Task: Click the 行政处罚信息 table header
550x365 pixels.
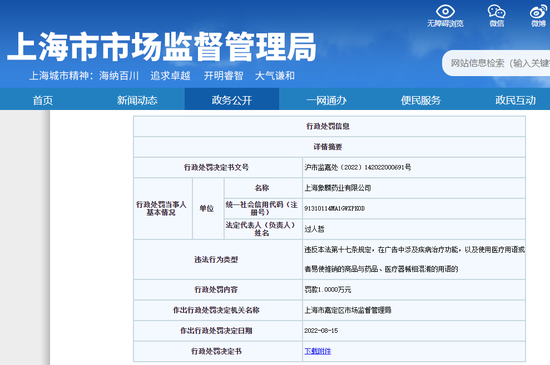Action: click(329, 126)
